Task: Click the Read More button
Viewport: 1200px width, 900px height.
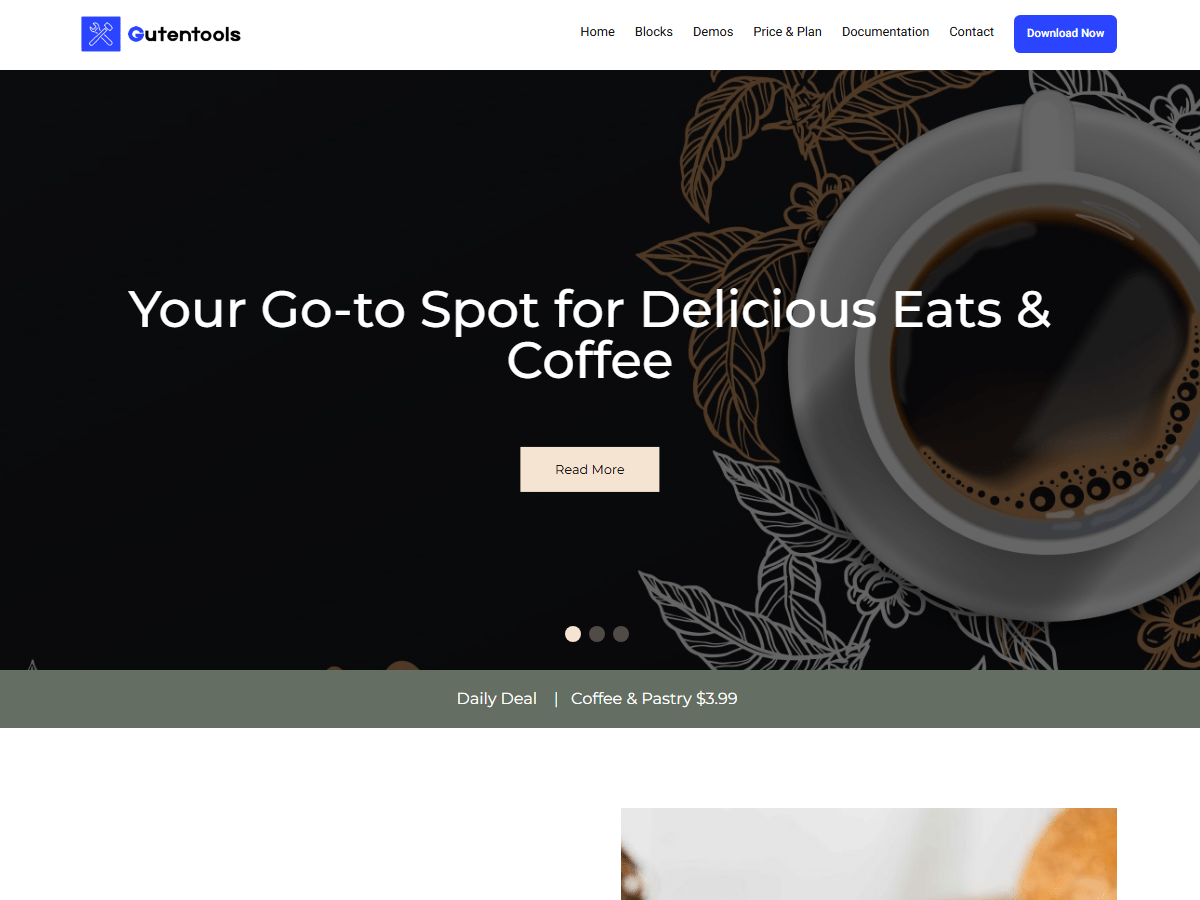Action: coord(590,469)
